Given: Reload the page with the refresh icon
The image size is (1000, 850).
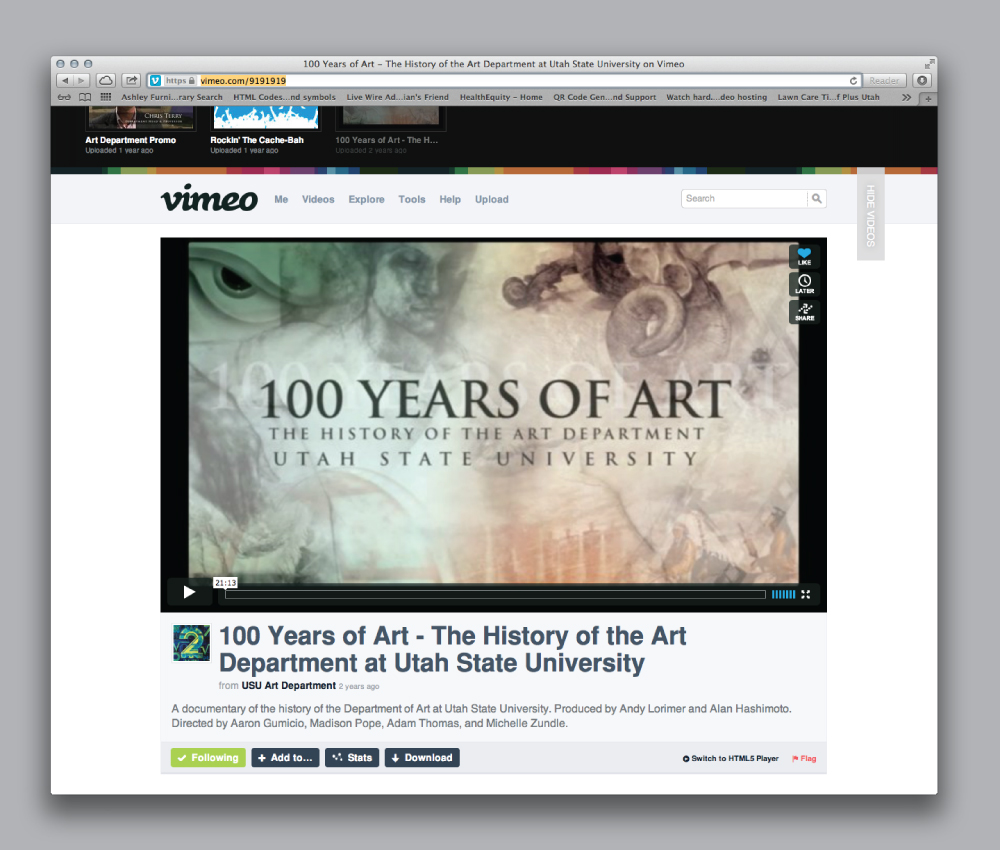Looking at the screenshot, I should 853,81.
